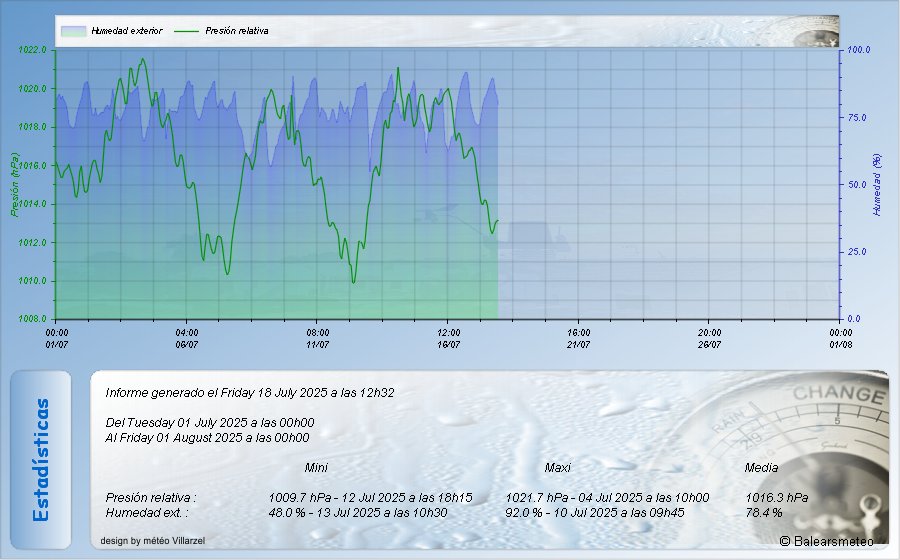Select the 'Informe generado el Friday 18 July' line

point(250,393)
